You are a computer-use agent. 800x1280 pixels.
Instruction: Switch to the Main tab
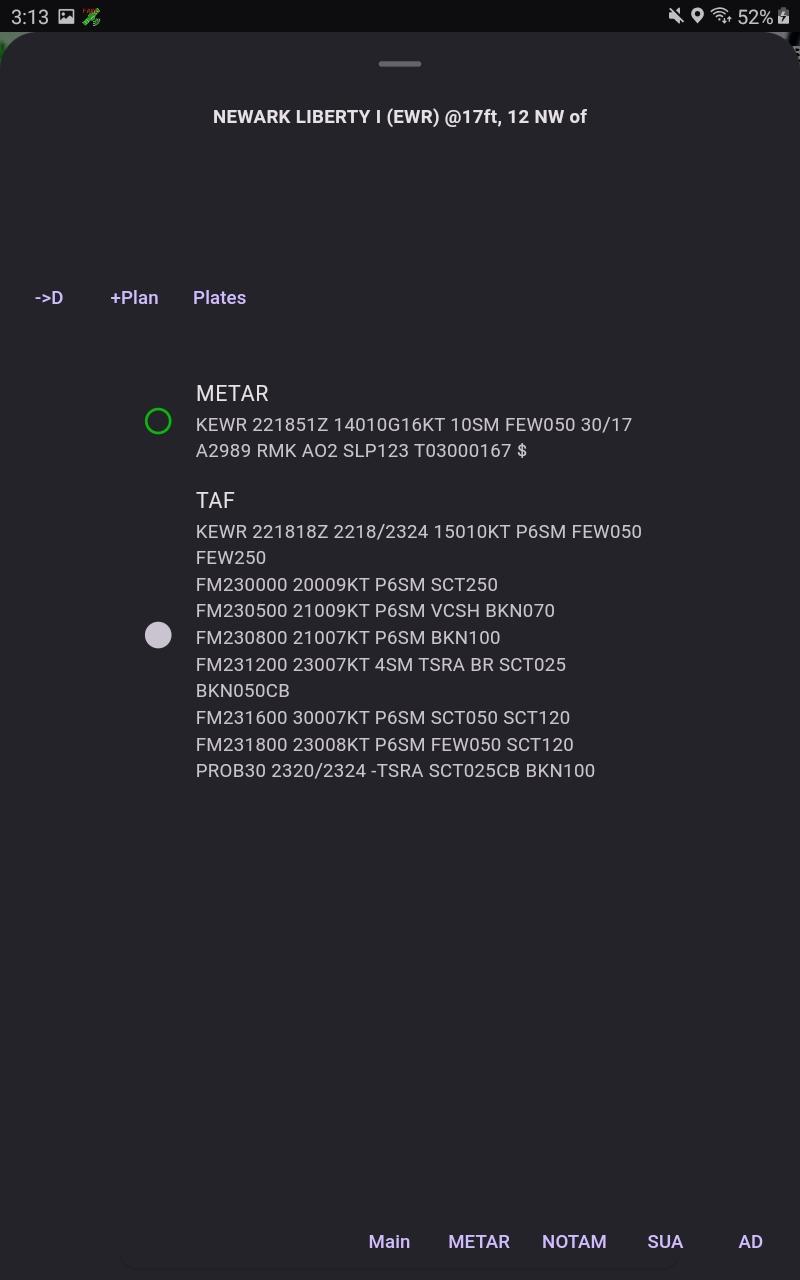tap(389, 1241)
